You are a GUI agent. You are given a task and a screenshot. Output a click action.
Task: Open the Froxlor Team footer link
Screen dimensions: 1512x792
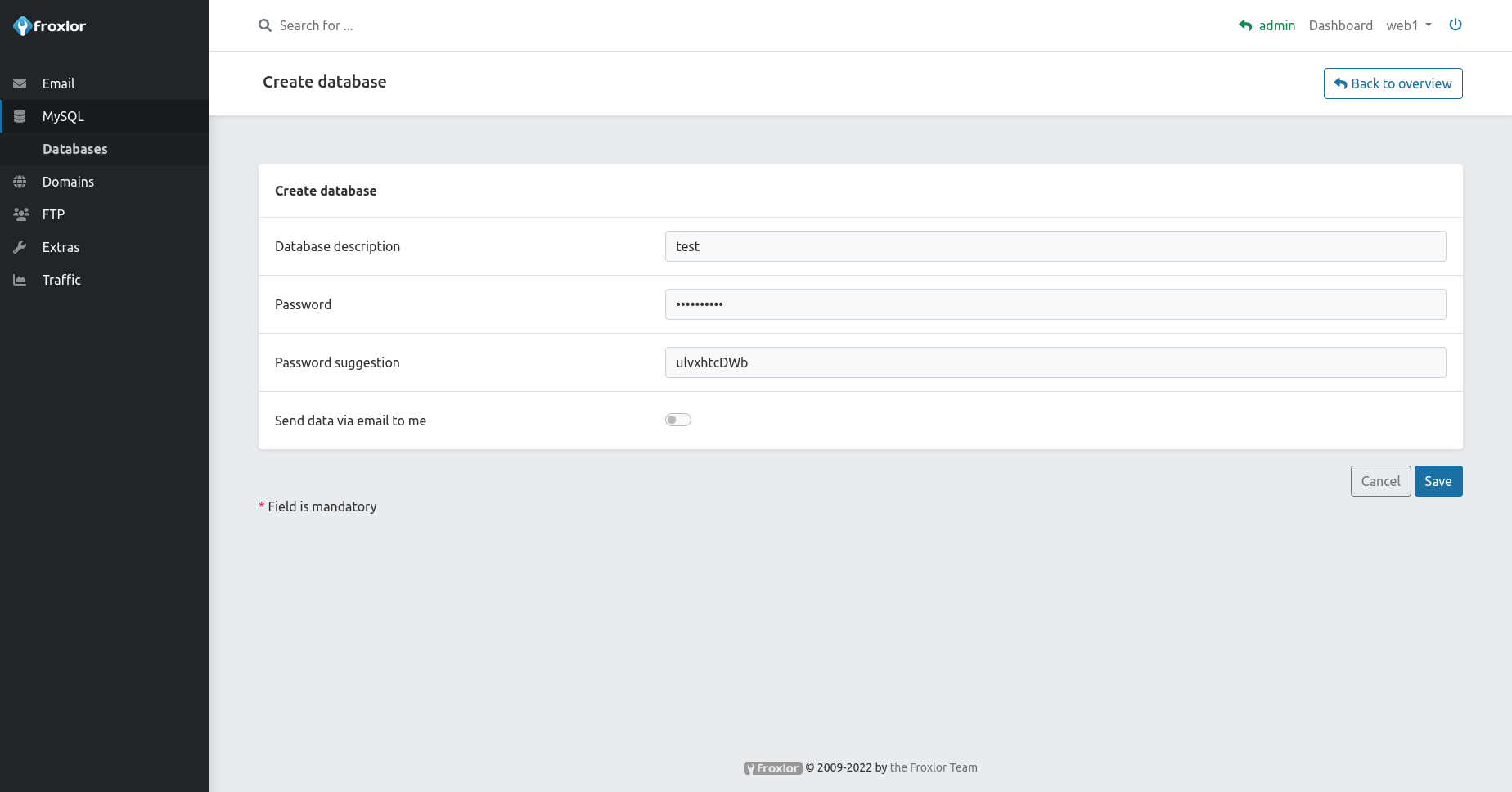933,767
